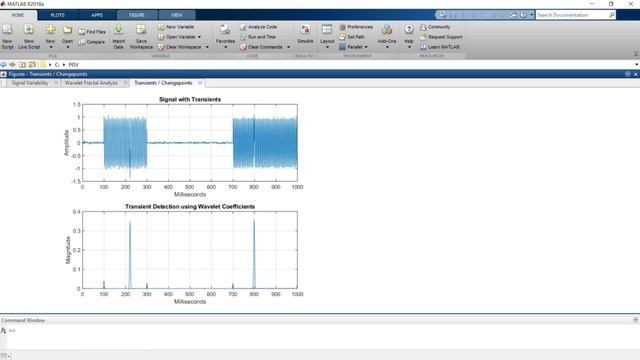Expand the Open Variable dropdown arrow
The height and width of the screenshot is (360, 640).
(200, 37)
